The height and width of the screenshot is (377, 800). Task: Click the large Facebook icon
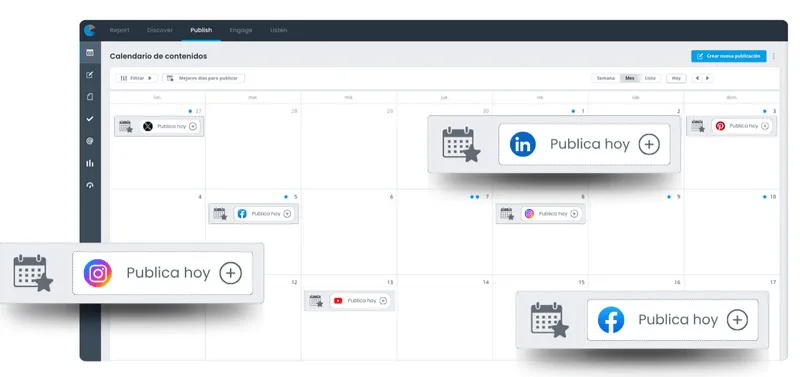pyautogui.click(x=611, y=320)
